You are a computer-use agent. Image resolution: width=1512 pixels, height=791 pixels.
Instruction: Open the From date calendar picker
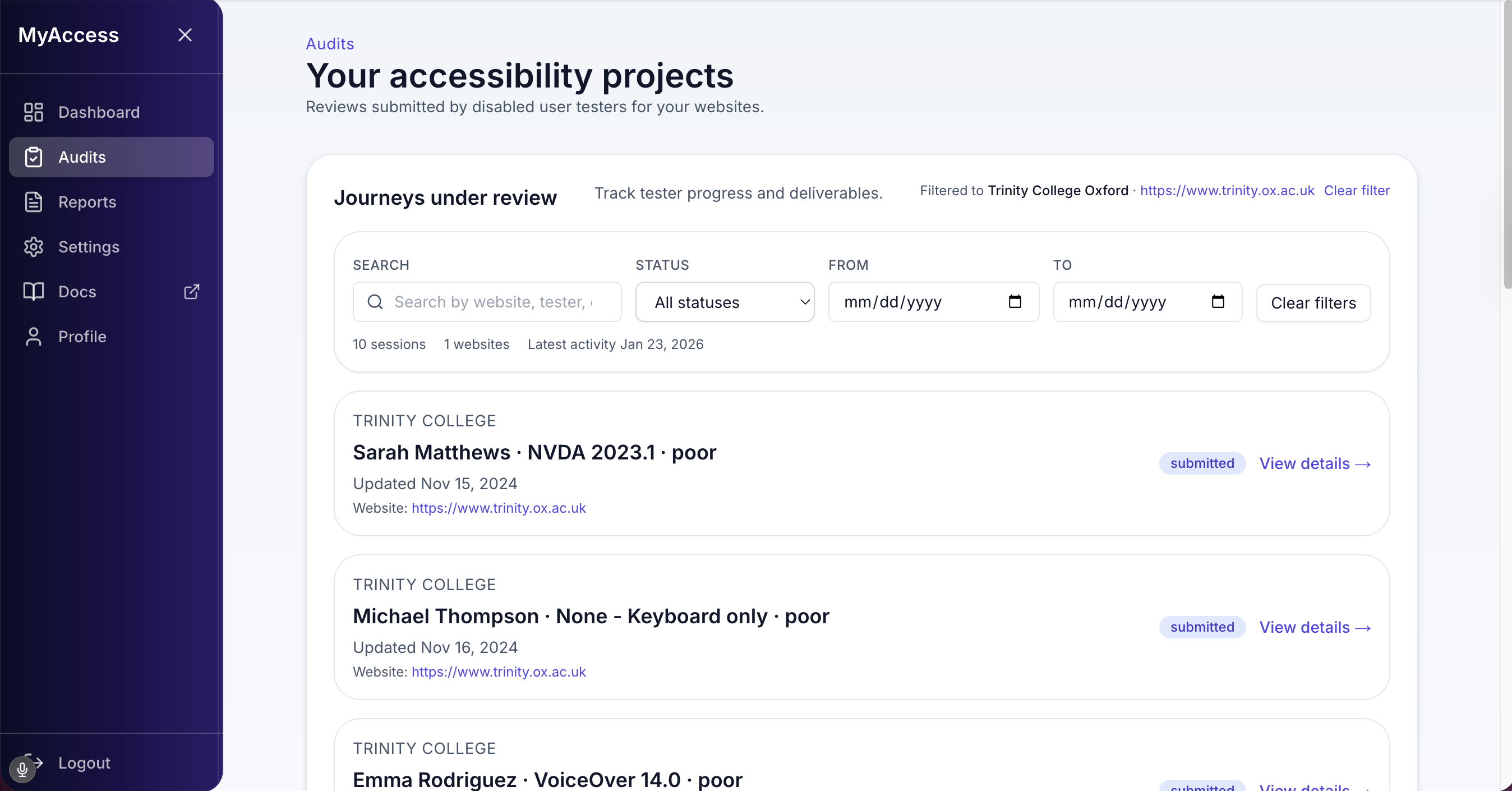[x=1015, y=302]
